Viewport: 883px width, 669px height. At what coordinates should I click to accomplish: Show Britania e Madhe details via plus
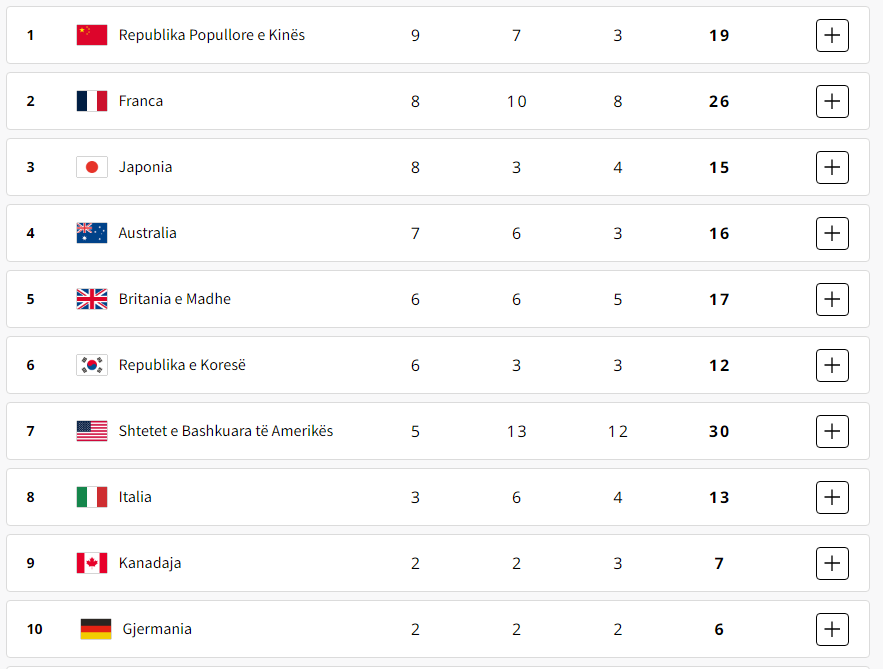click(x=832, y=299)
